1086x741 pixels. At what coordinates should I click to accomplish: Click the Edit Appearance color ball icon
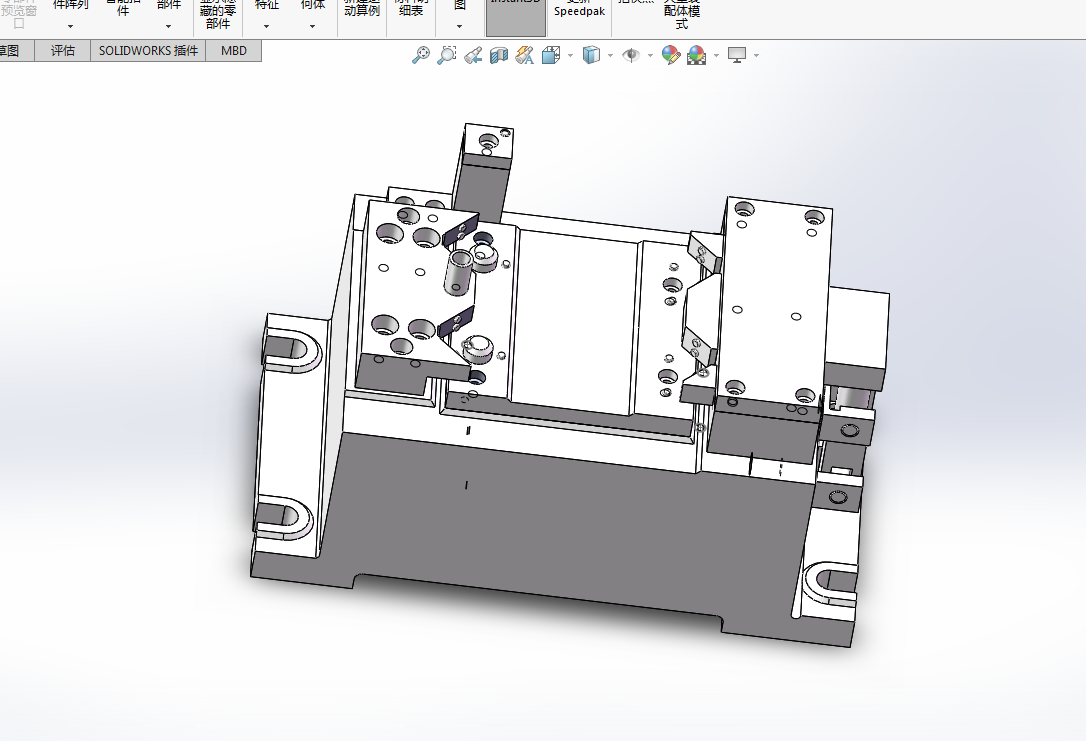pyautogui.click(x=670, y=55)
